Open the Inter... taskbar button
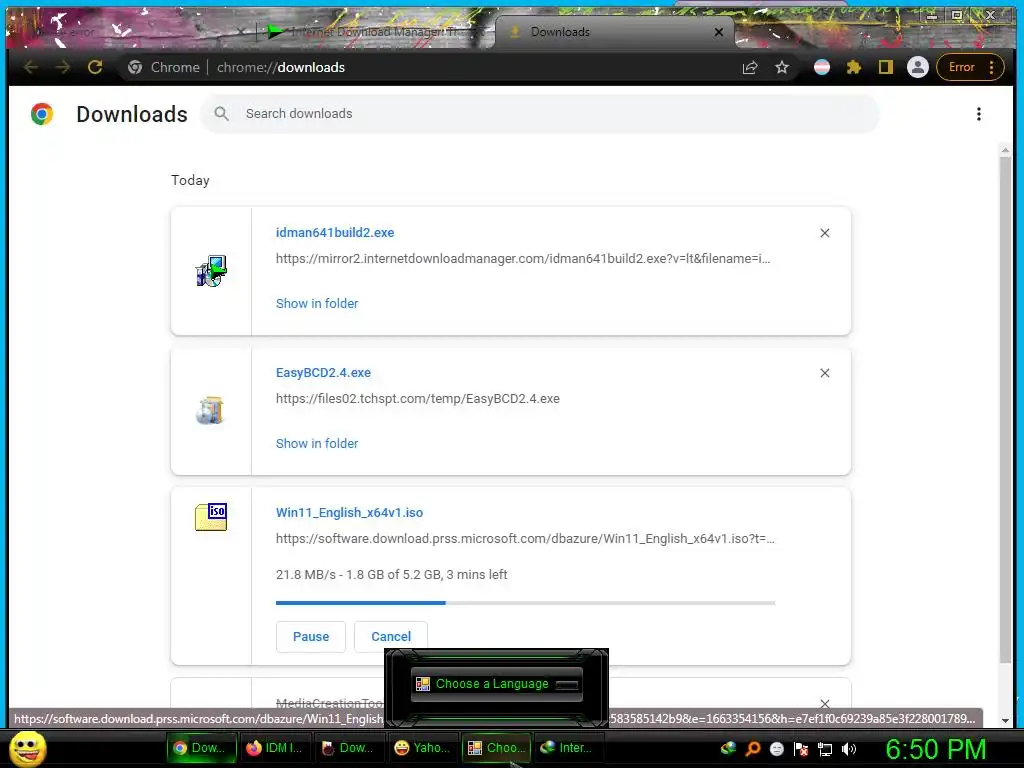The width and height of the screenshot is (1024, 768). point(567,748)
